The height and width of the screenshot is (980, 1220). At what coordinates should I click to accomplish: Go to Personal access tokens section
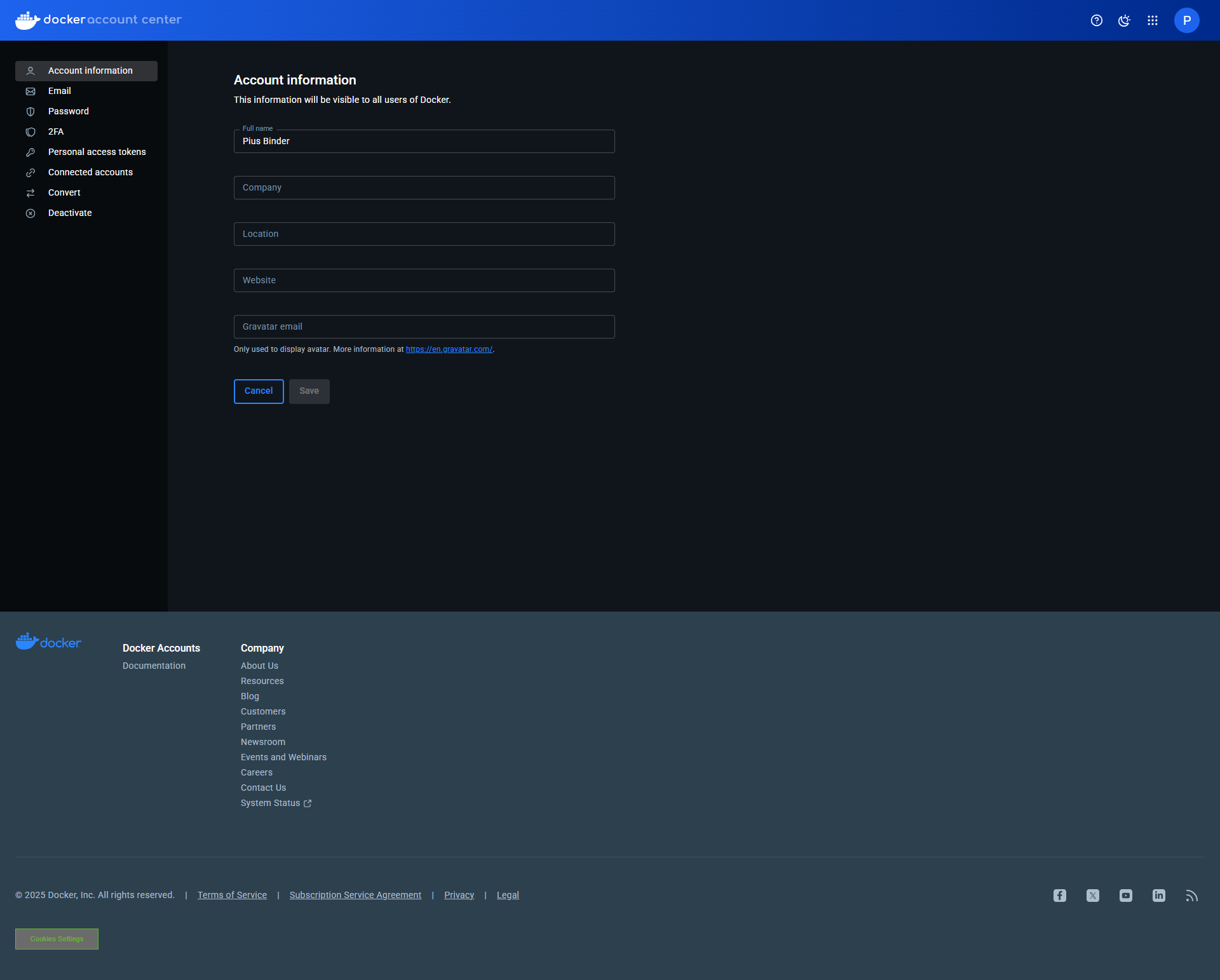97,152
